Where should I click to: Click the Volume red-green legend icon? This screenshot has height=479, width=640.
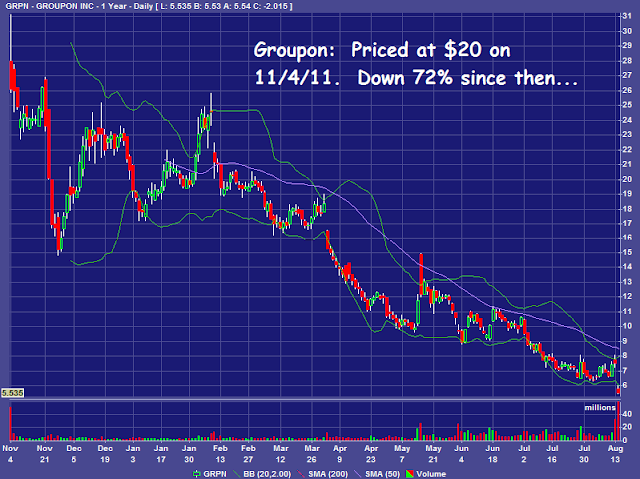pyautogui.click(x=409, y=474)
